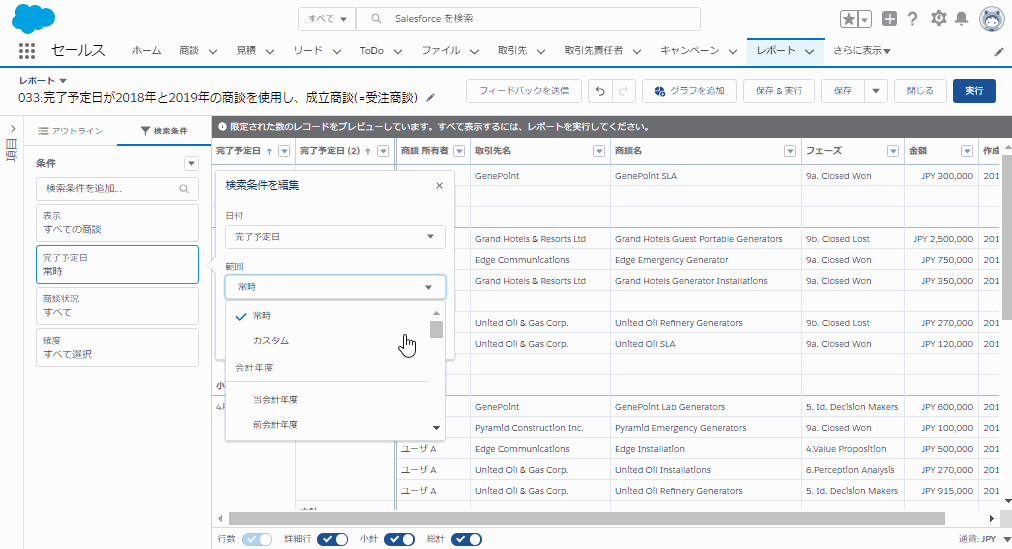1012x549 pixels.
Task: Click the pencil icon beside the report title
Action: [430, 98]
